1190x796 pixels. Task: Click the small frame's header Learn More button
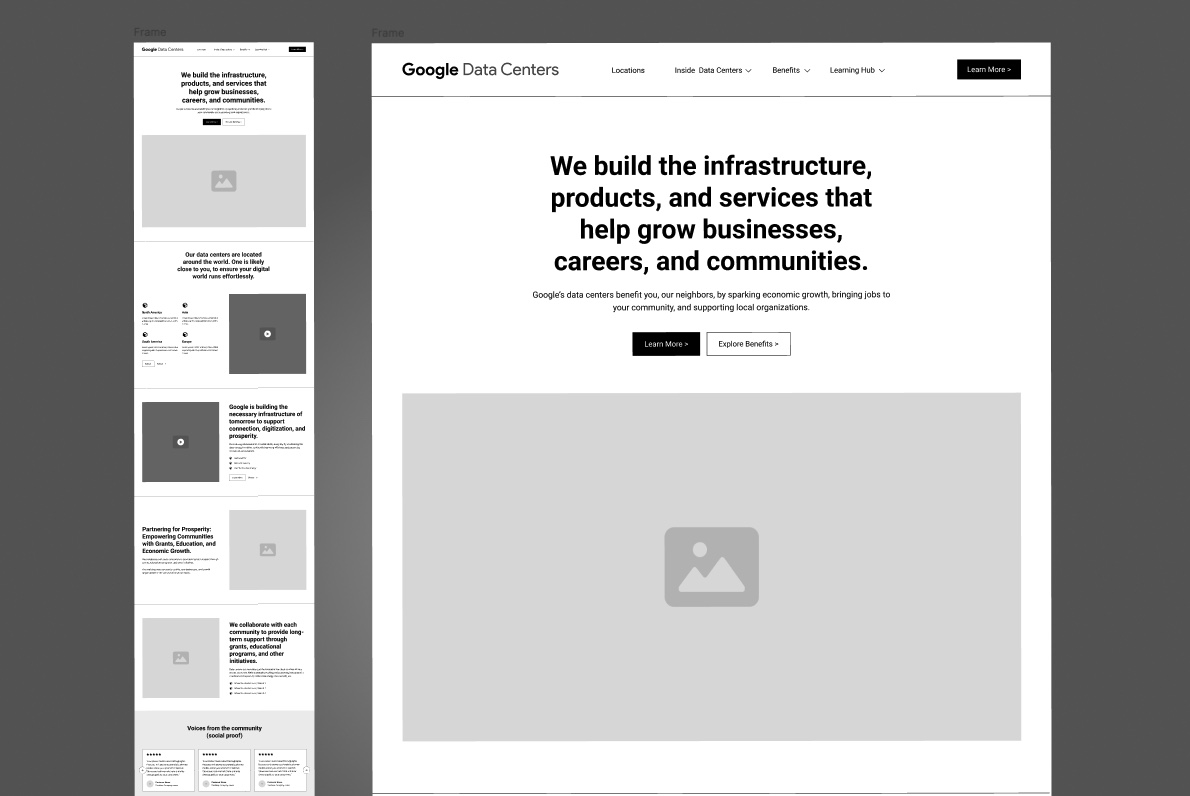297,49
